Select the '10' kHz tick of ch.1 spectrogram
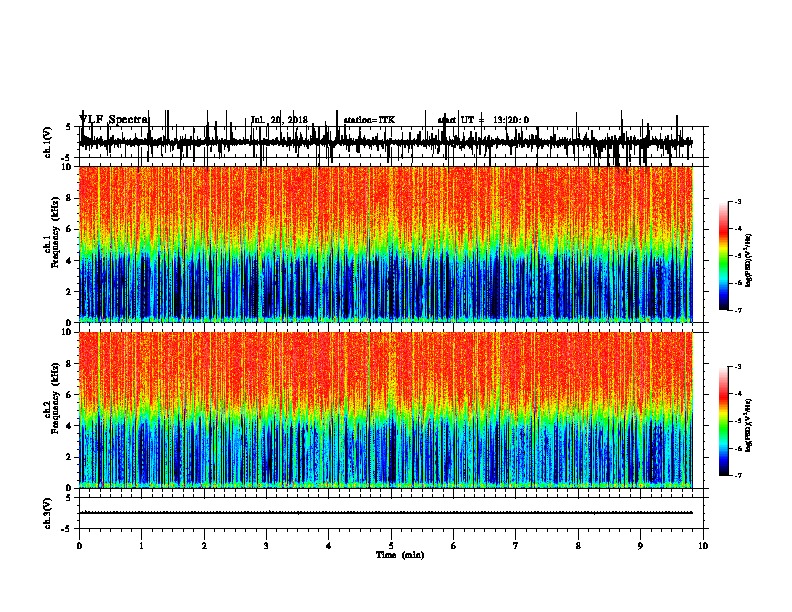The height and width of the screenshot is (612, 792). coord(66,168)
